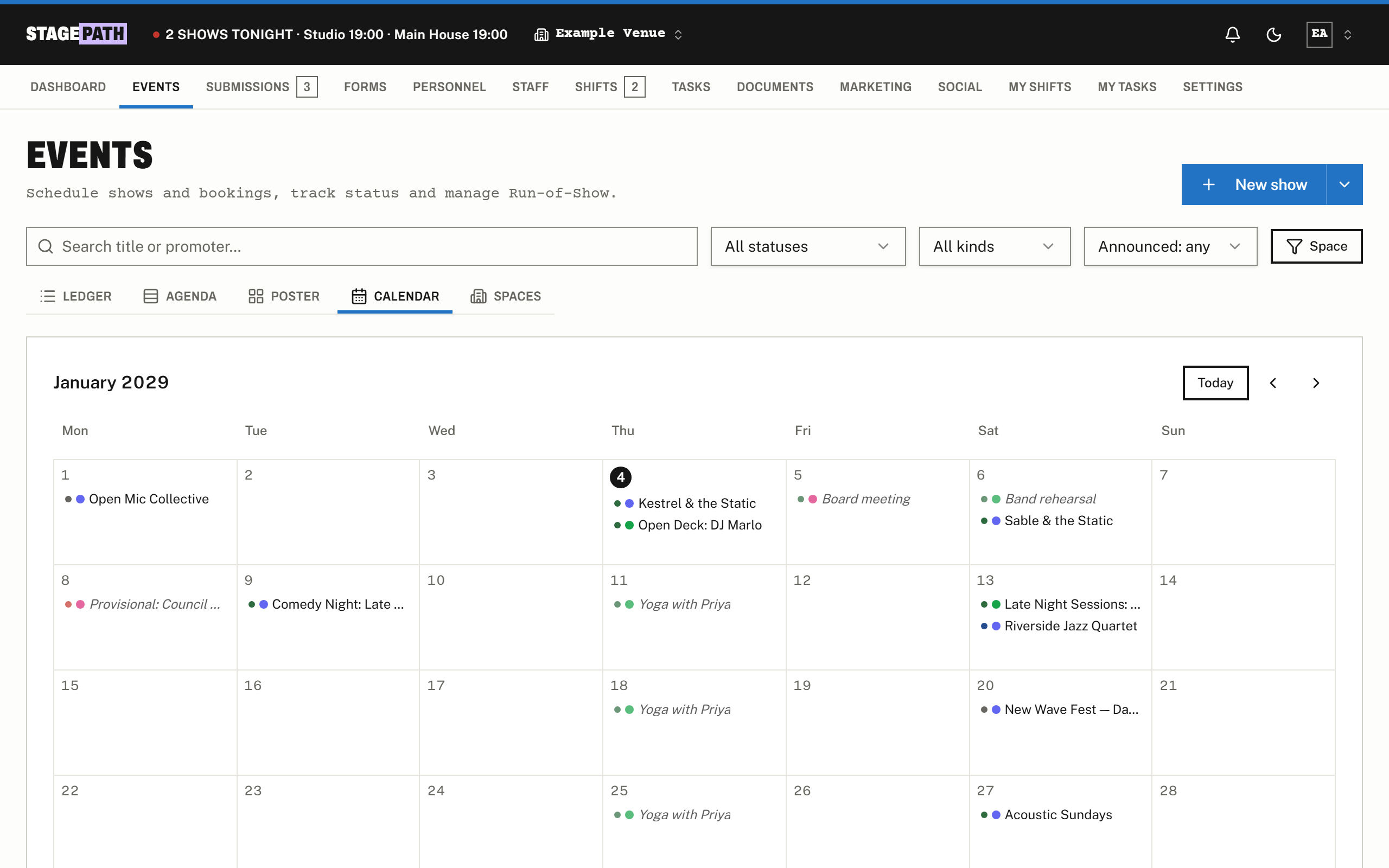The image size is (1389, 868).
Task: Switch to Poster view
Action: [x=284, y=296]
